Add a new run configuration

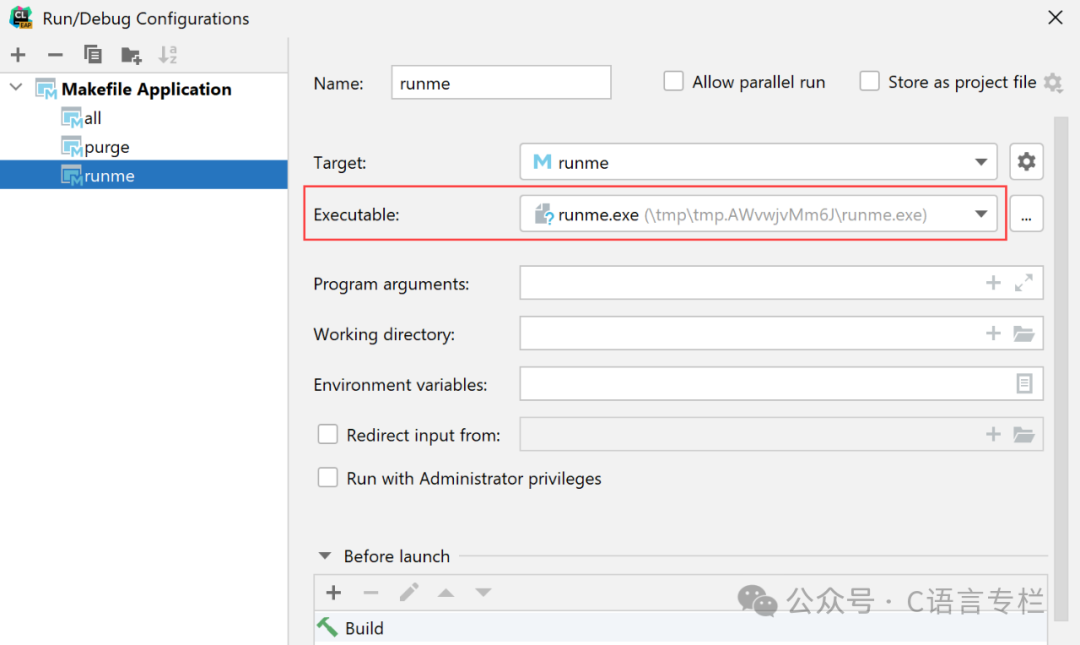click(19, 54)
